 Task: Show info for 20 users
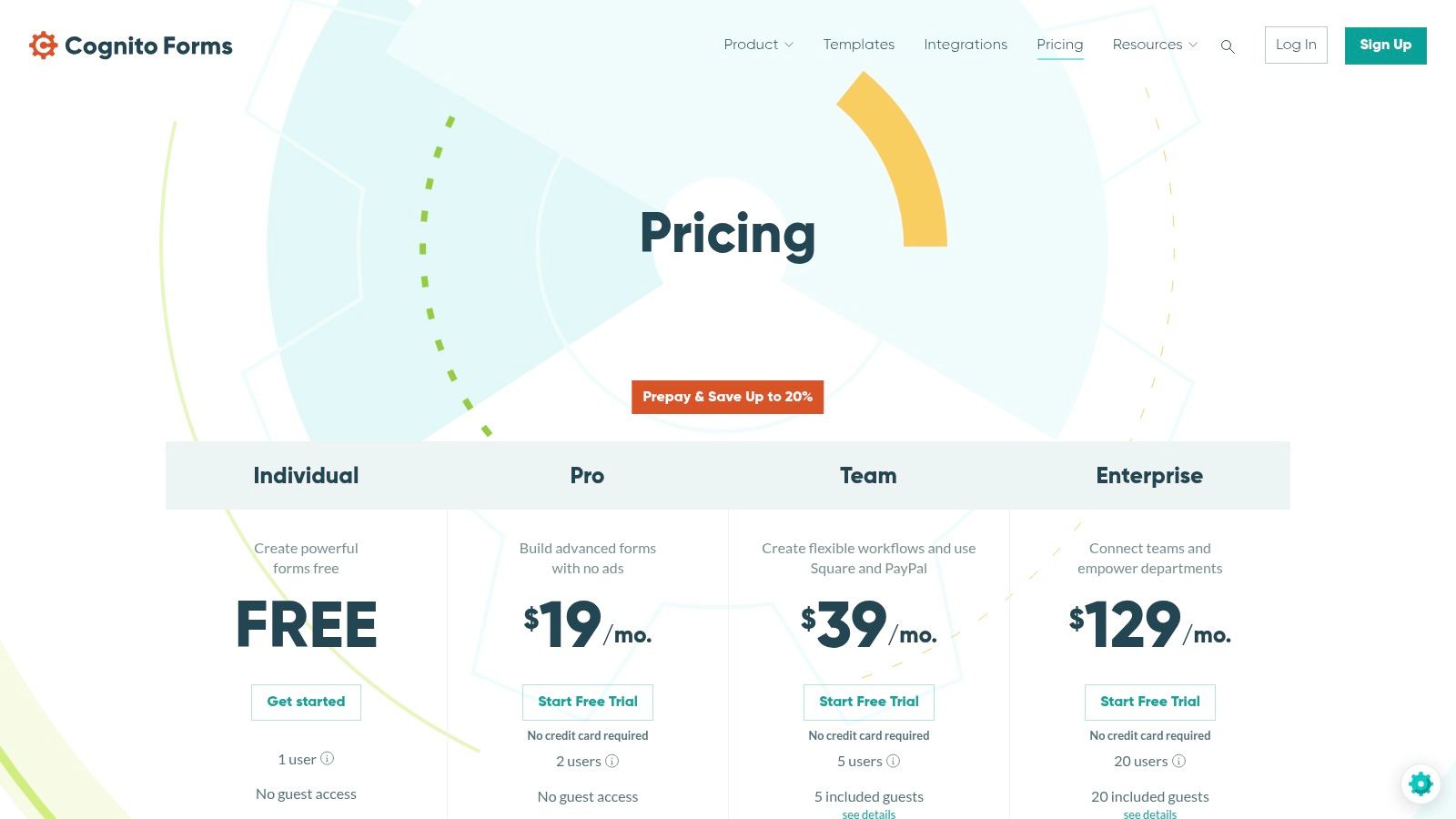[x=1179, y=761]
